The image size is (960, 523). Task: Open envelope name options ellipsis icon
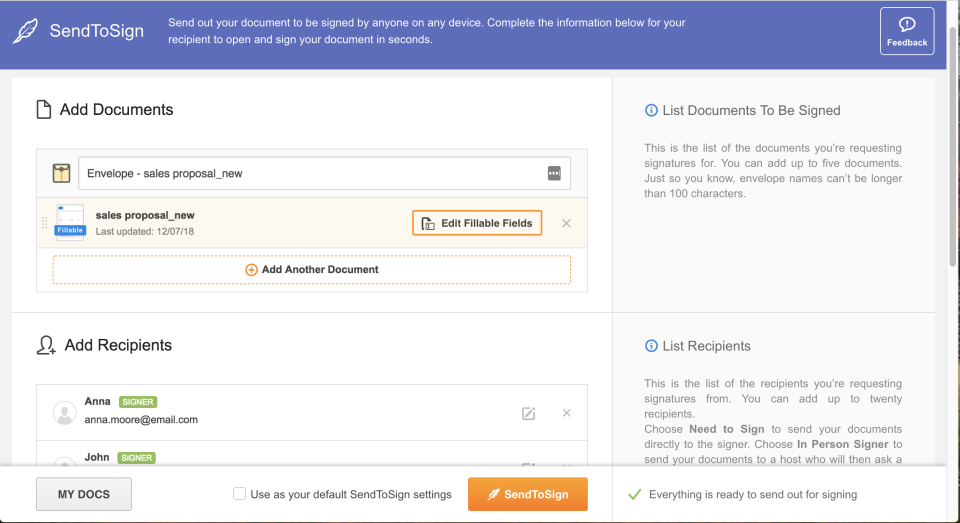pos(554,173)
